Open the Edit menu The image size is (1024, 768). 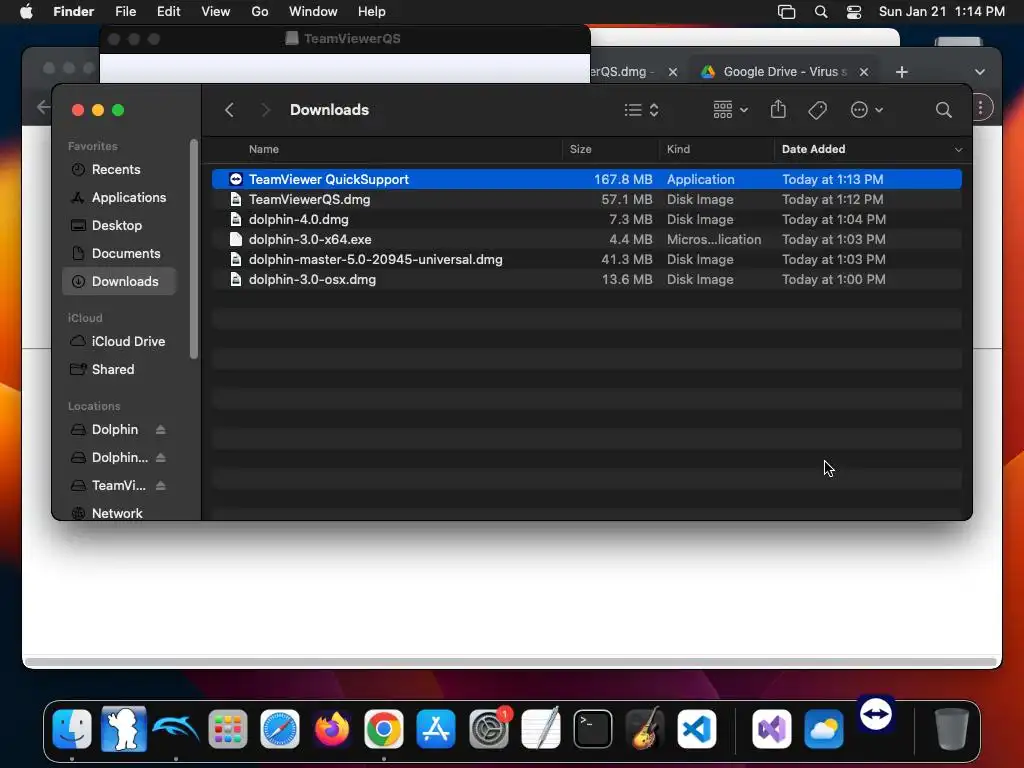(x=168, y=12)
